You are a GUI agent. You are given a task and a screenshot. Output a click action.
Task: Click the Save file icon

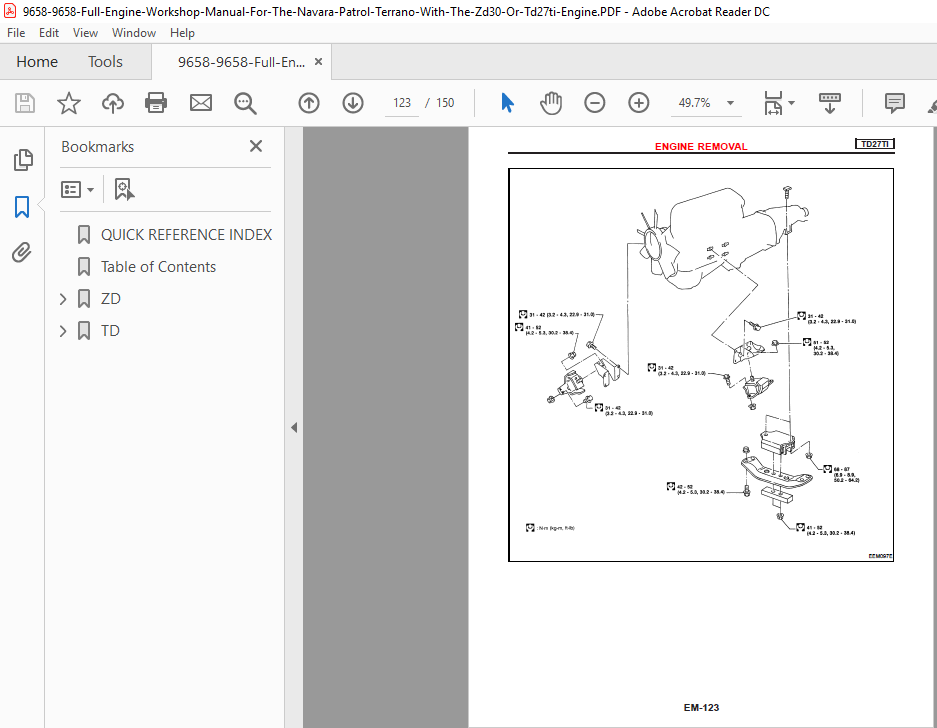[x=25, y=103]
